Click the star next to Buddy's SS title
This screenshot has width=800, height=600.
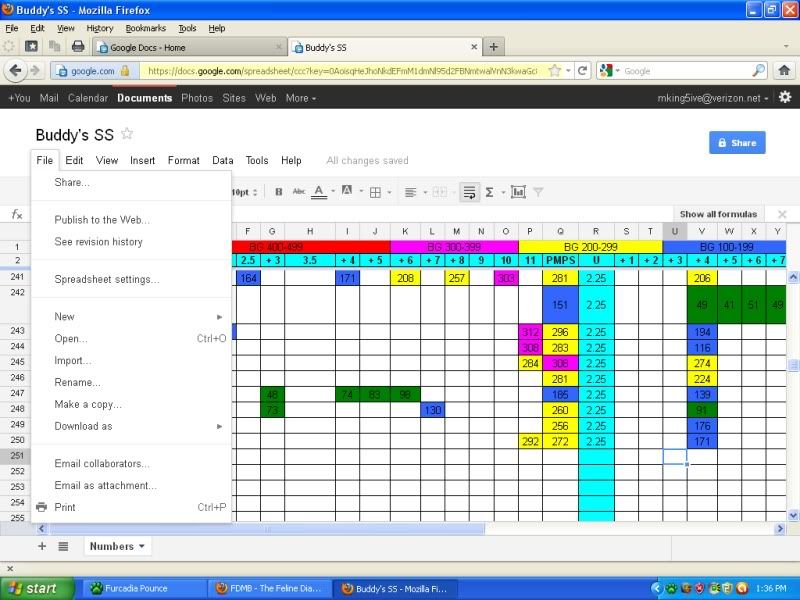(x=127, y=134)
